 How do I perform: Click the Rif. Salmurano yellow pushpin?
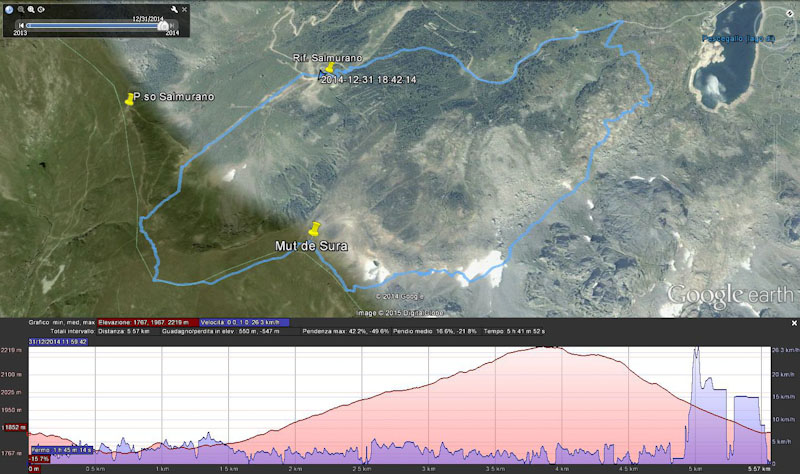click(x=330, y=67)
